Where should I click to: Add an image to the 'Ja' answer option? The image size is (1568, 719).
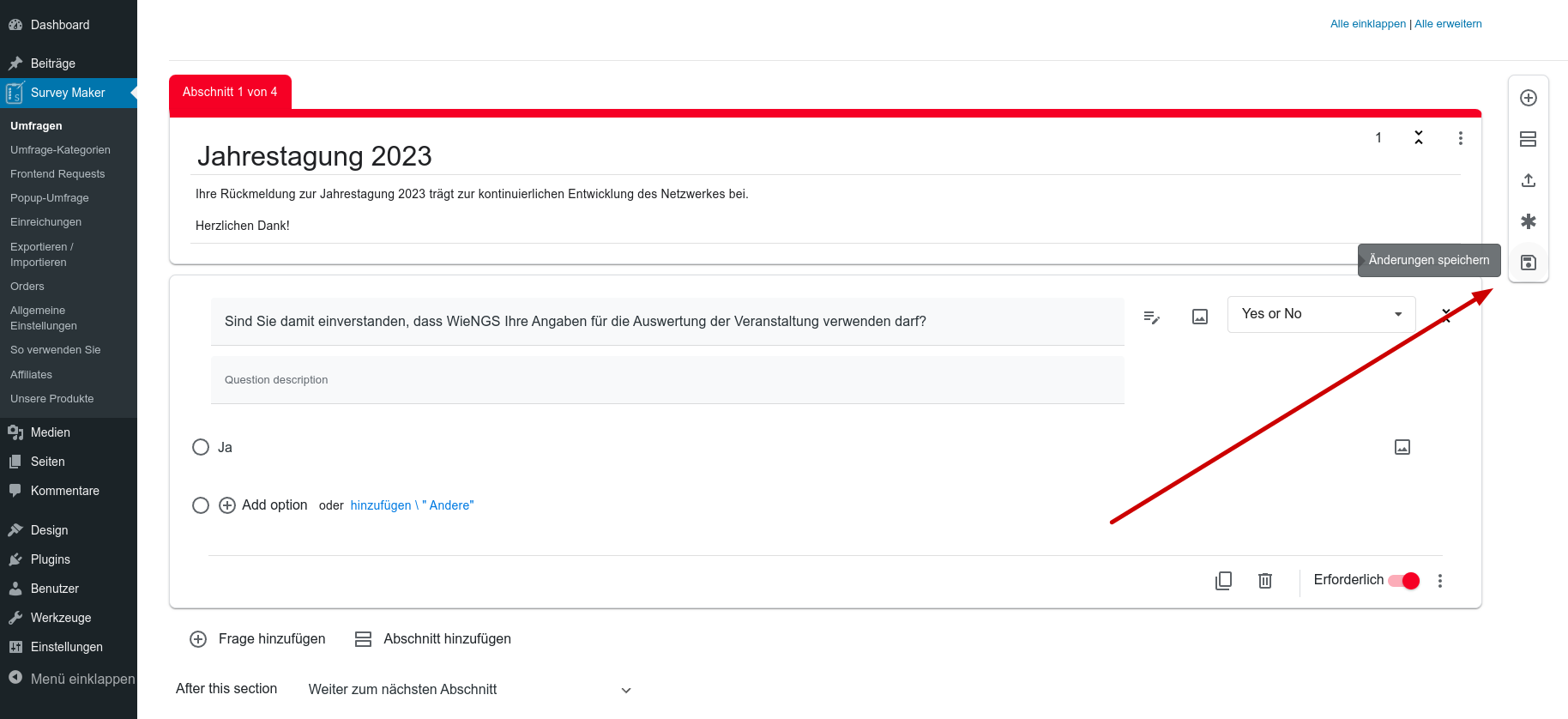point(1402,447)
